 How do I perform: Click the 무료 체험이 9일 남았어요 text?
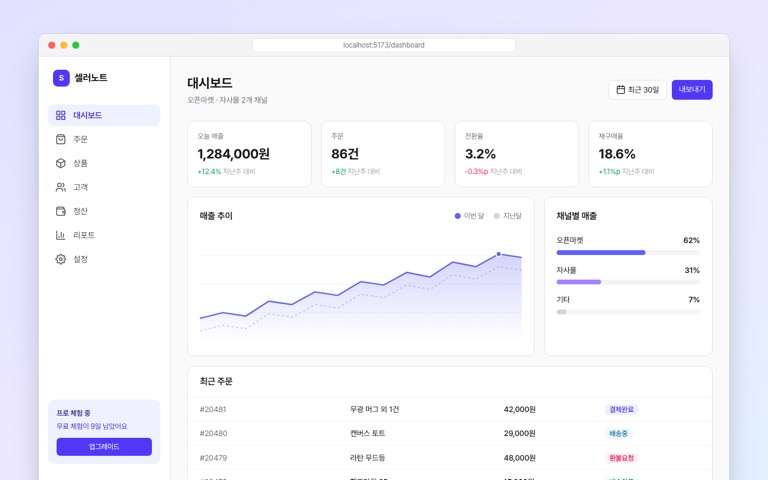click(x=92, y=426)
